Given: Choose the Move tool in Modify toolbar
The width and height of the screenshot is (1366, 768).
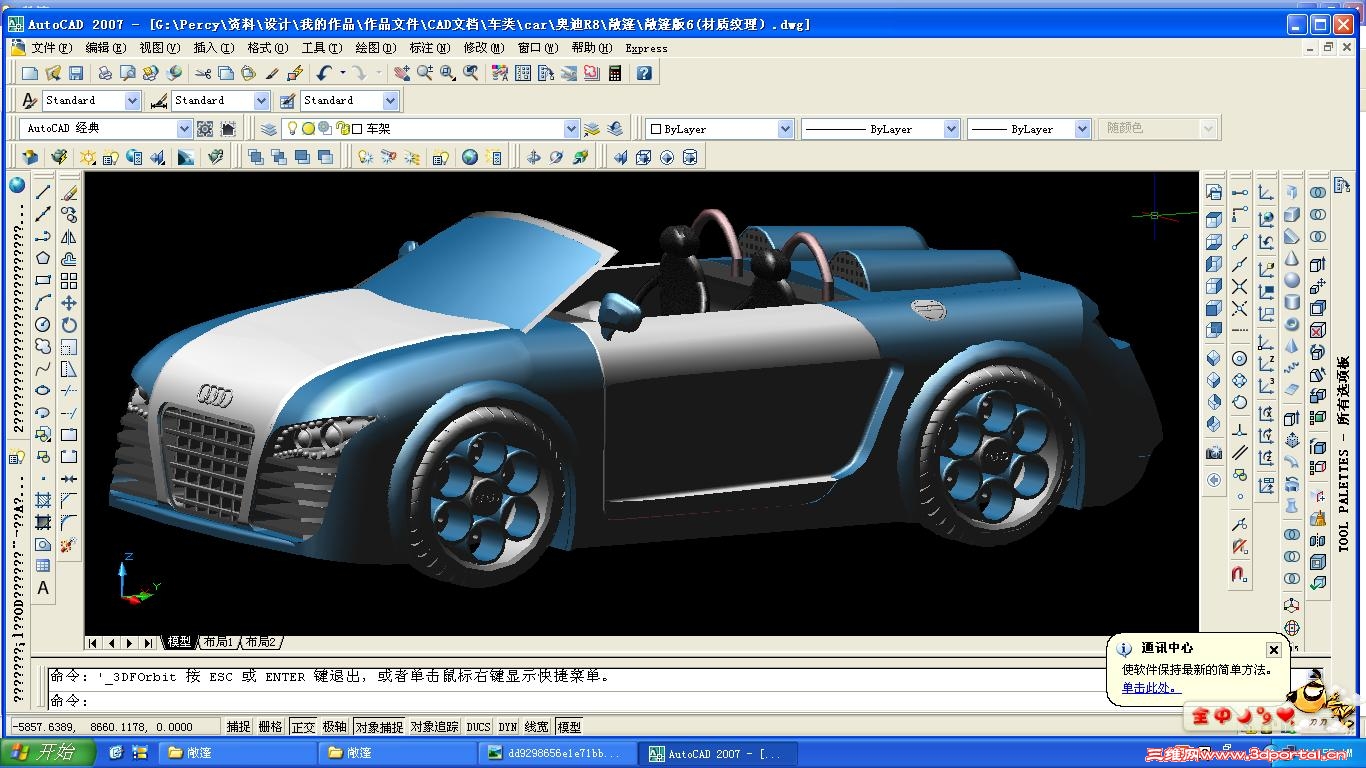Looking at the screenshot, I should (69, 303).
